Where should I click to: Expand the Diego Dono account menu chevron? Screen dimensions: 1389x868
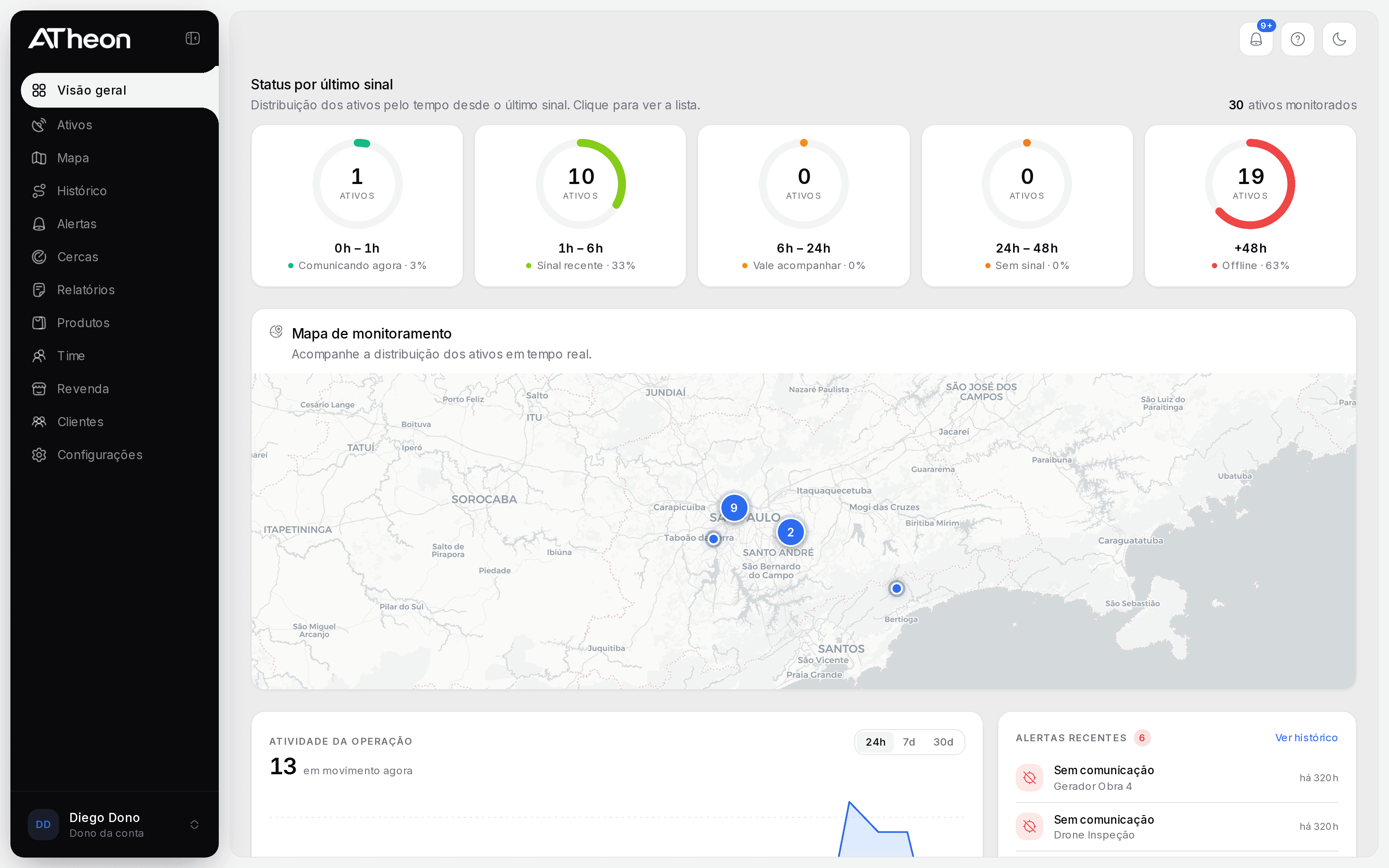coord(194,825)
